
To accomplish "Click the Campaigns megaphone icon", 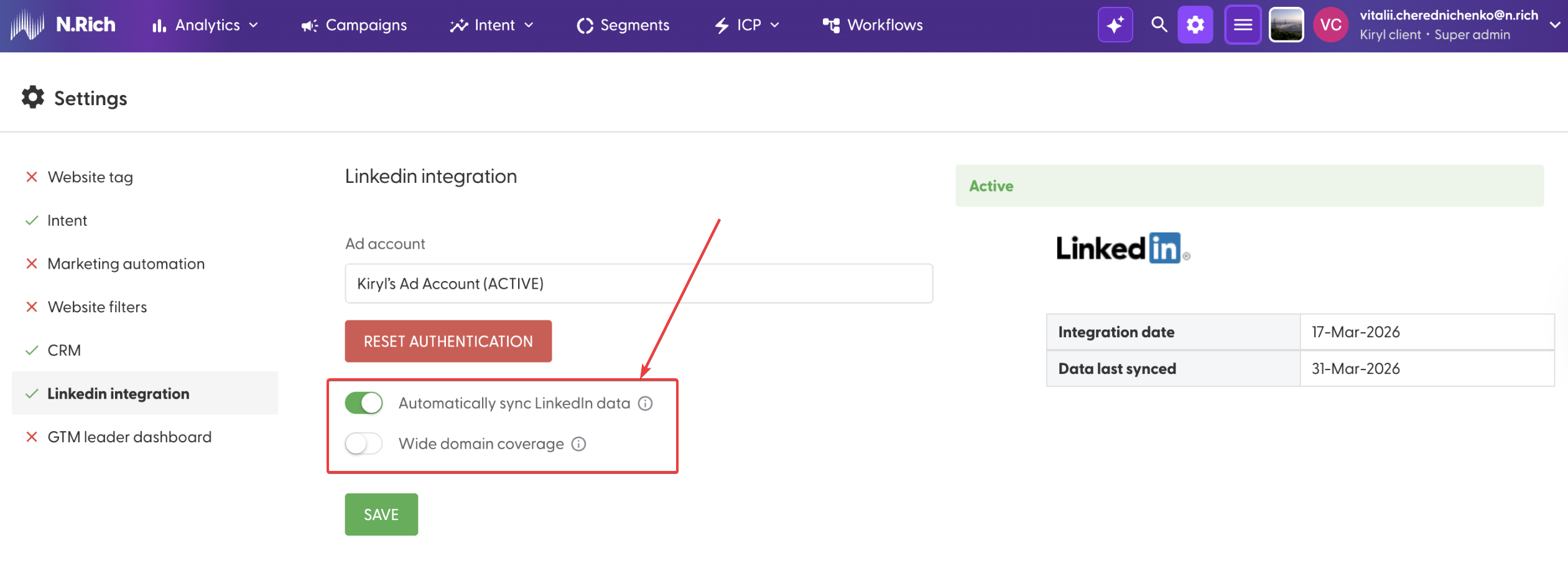I will 309,26.
